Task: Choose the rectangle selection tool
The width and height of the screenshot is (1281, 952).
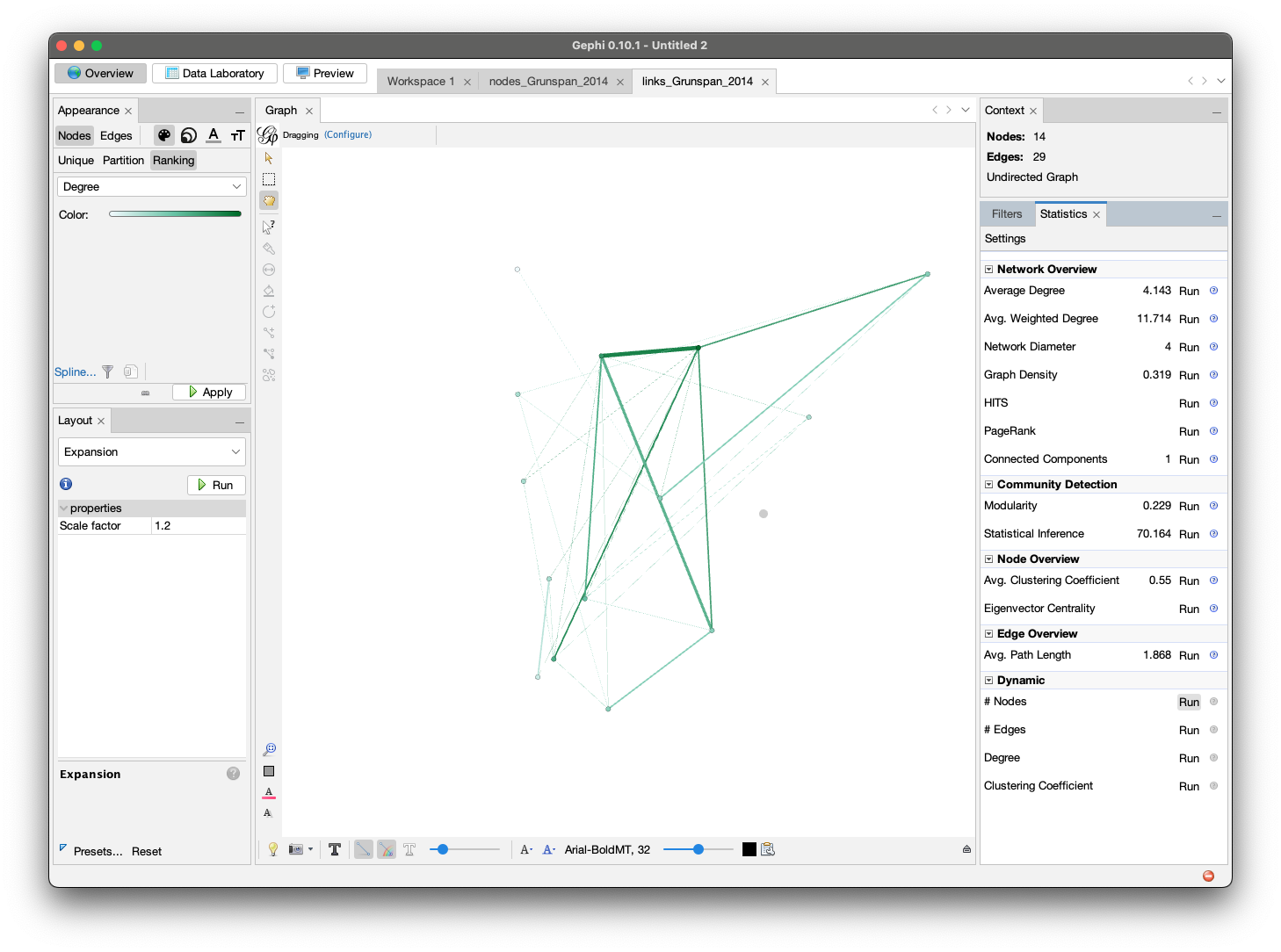Action: pyautogui.click(x=269, y=179)
